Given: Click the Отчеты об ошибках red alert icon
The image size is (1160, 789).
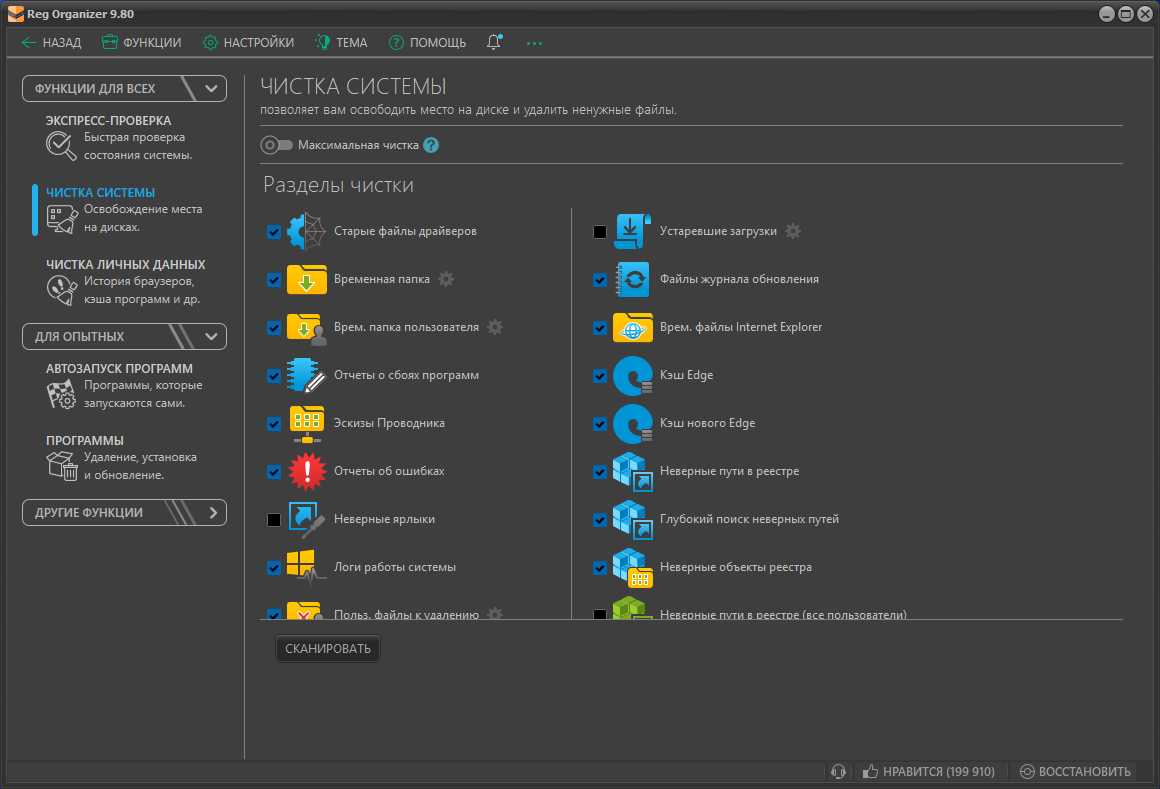Looking at the screenshot, I should [x=307, y=471].
